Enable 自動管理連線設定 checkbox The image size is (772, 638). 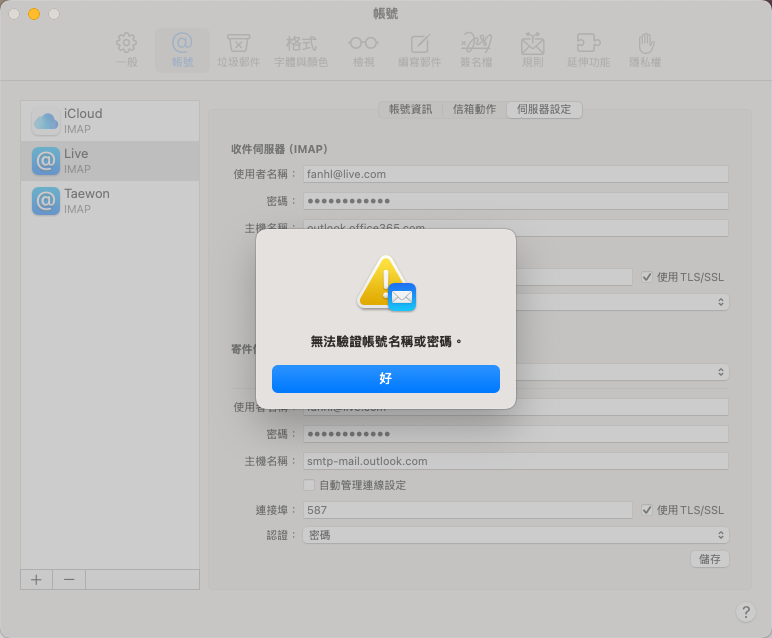309,485
